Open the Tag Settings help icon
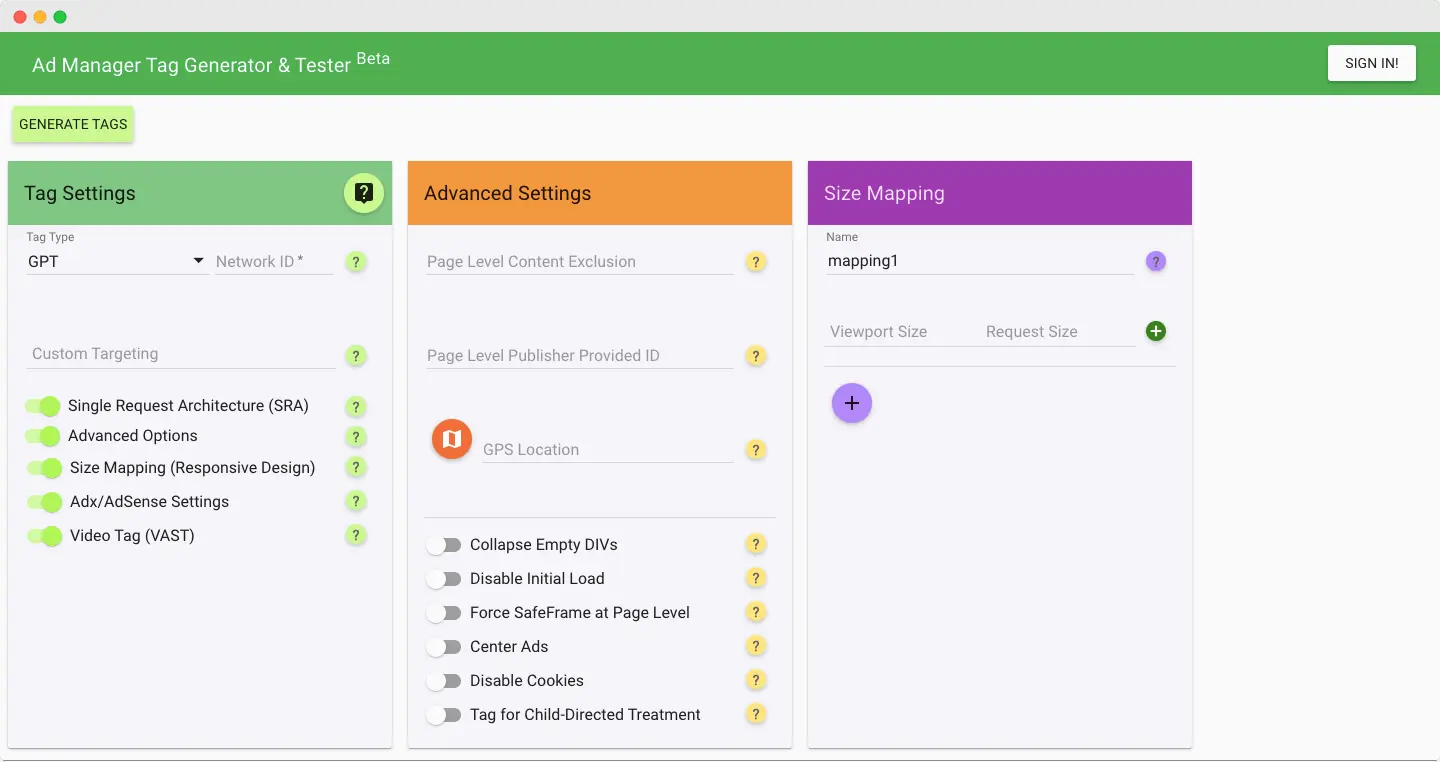This screenshot has width=1440, height=762. pos(364,193)
